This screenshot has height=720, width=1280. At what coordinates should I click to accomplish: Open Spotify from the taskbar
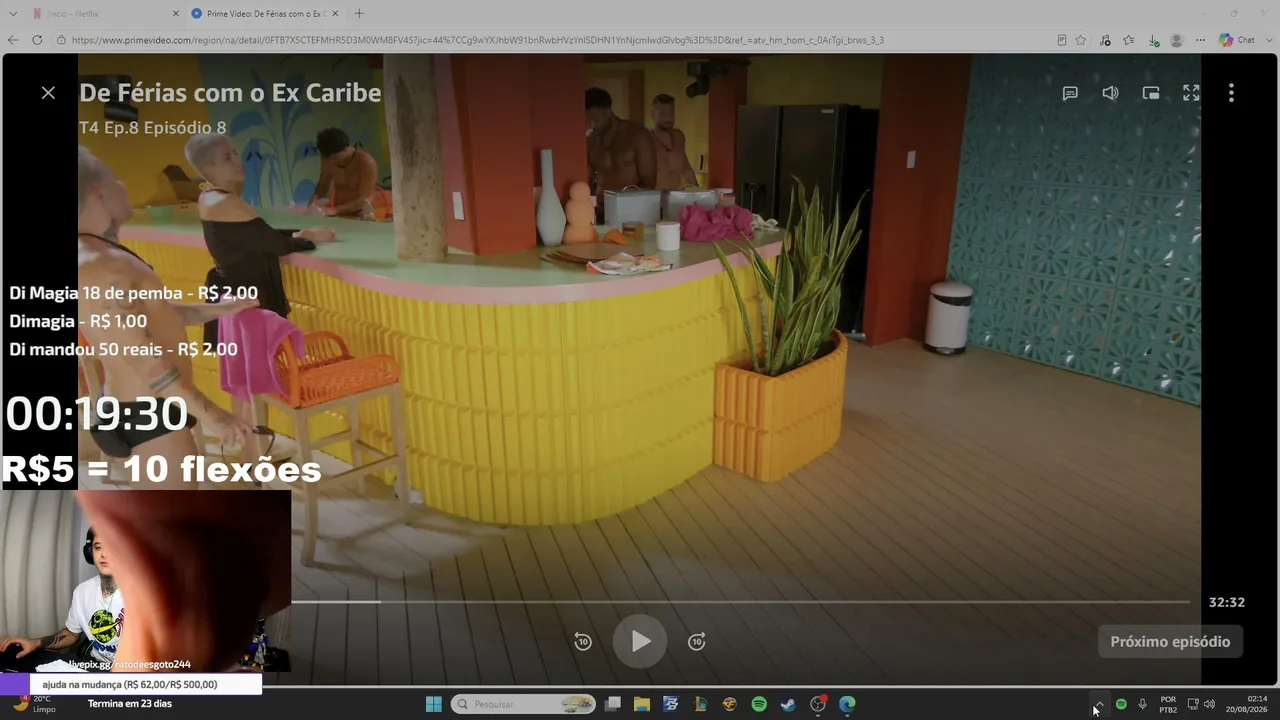pos(759,704)
